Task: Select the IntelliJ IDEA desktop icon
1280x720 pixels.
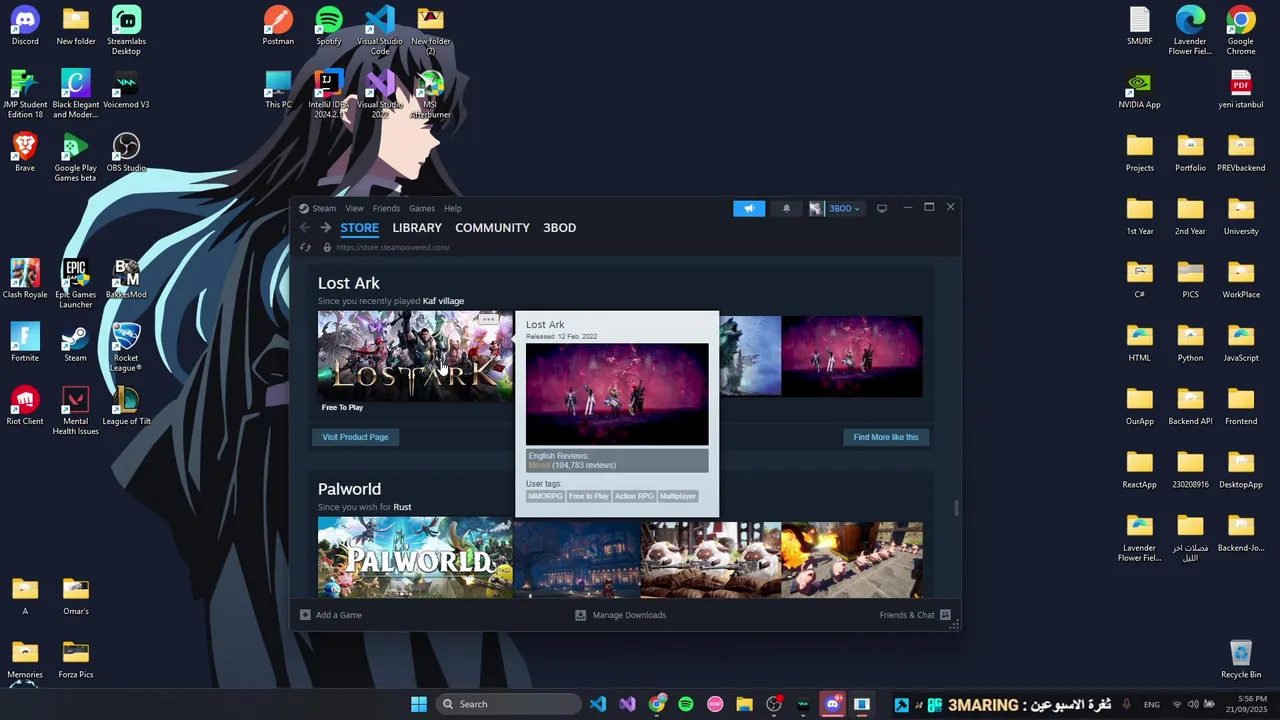Action: [x=329, y=94]
